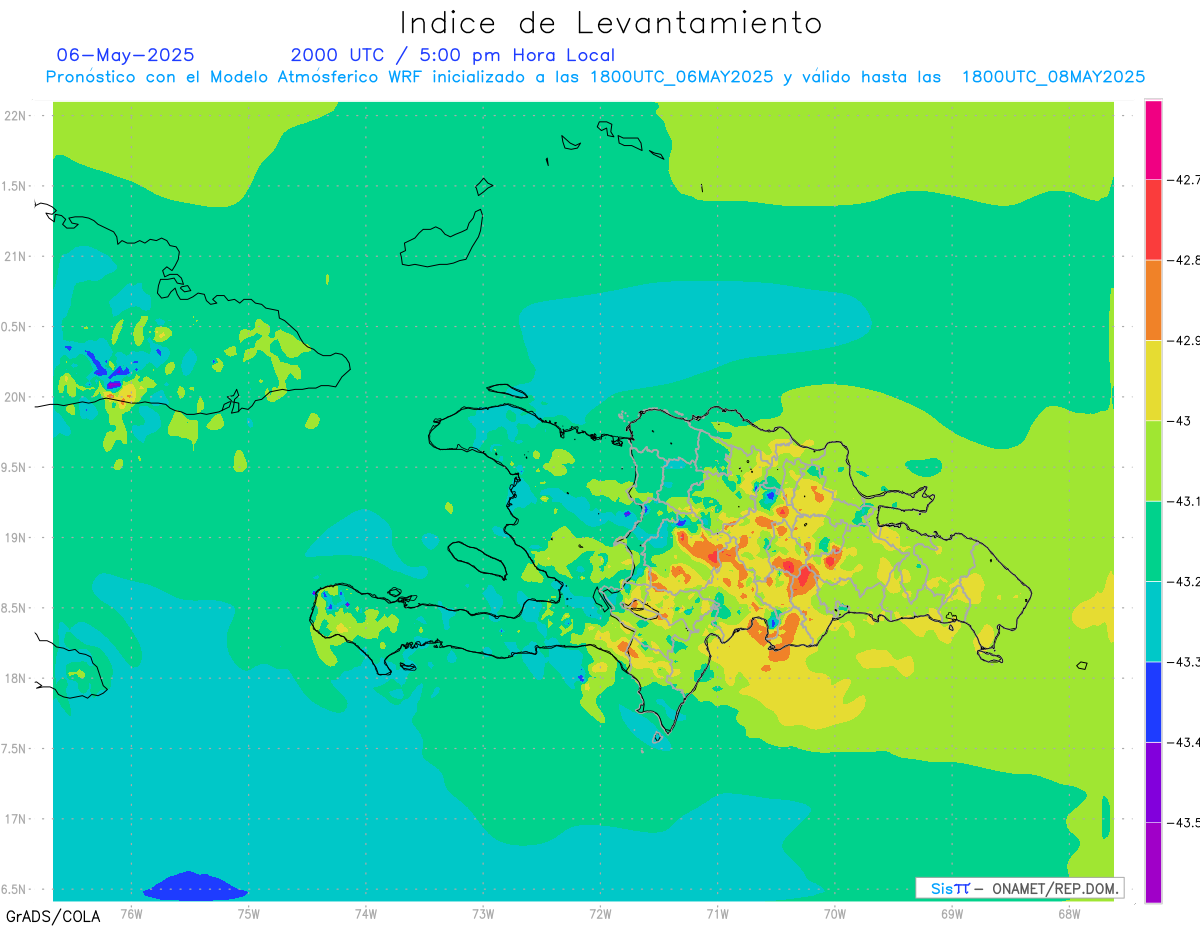Click the '21N' latitude label

click(x=16, y=257)
